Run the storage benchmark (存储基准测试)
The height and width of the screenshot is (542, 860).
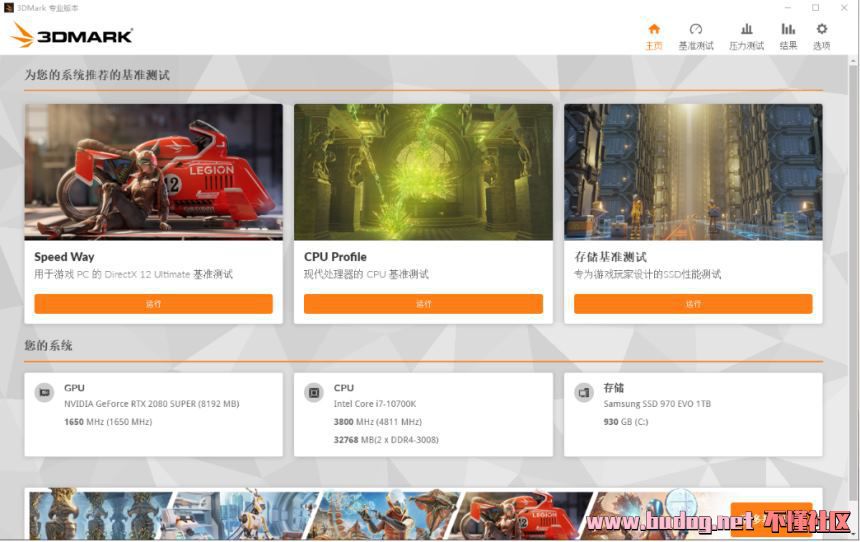coord(693,303)
